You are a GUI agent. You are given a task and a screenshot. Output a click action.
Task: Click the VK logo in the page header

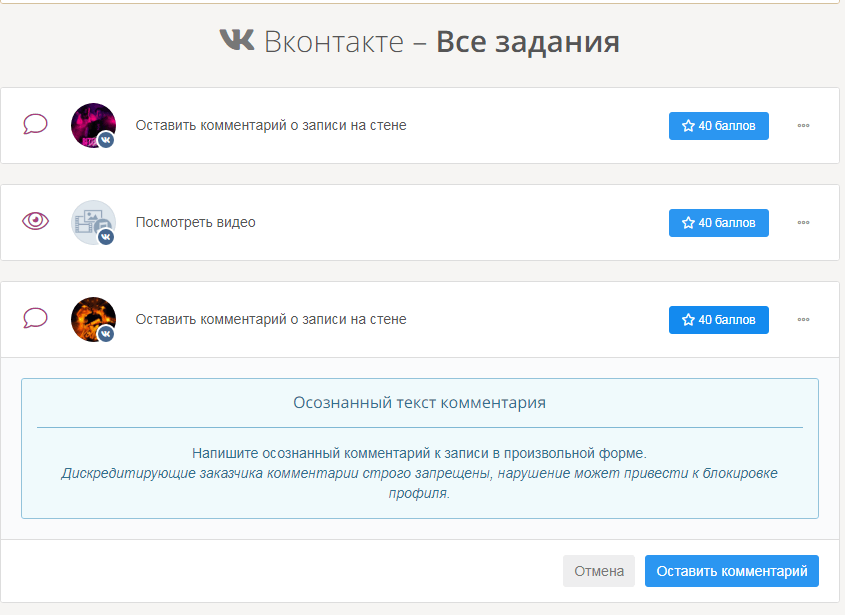[x=237, y=41]
